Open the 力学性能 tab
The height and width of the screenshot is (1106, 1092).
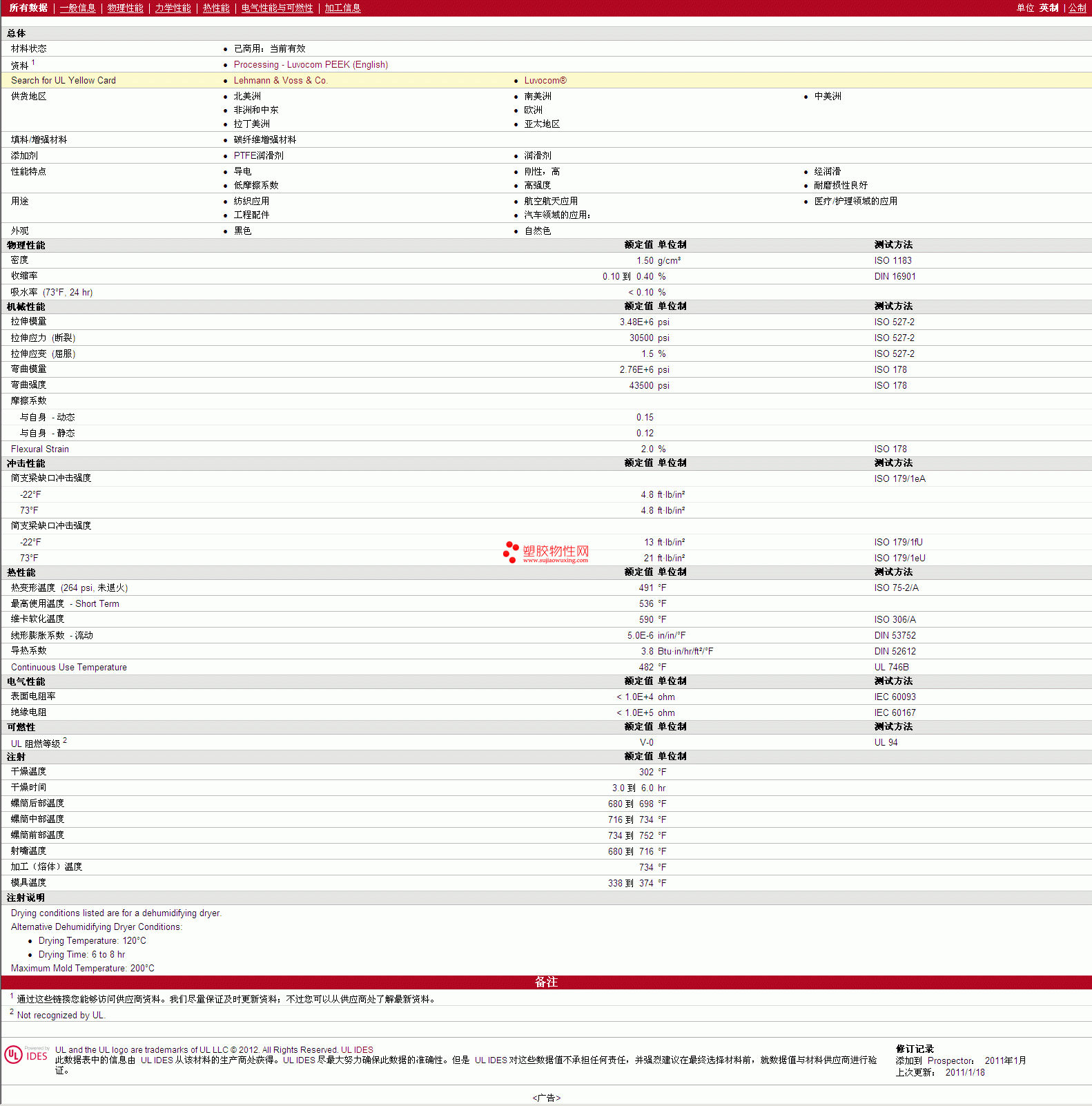coord(173,8)
